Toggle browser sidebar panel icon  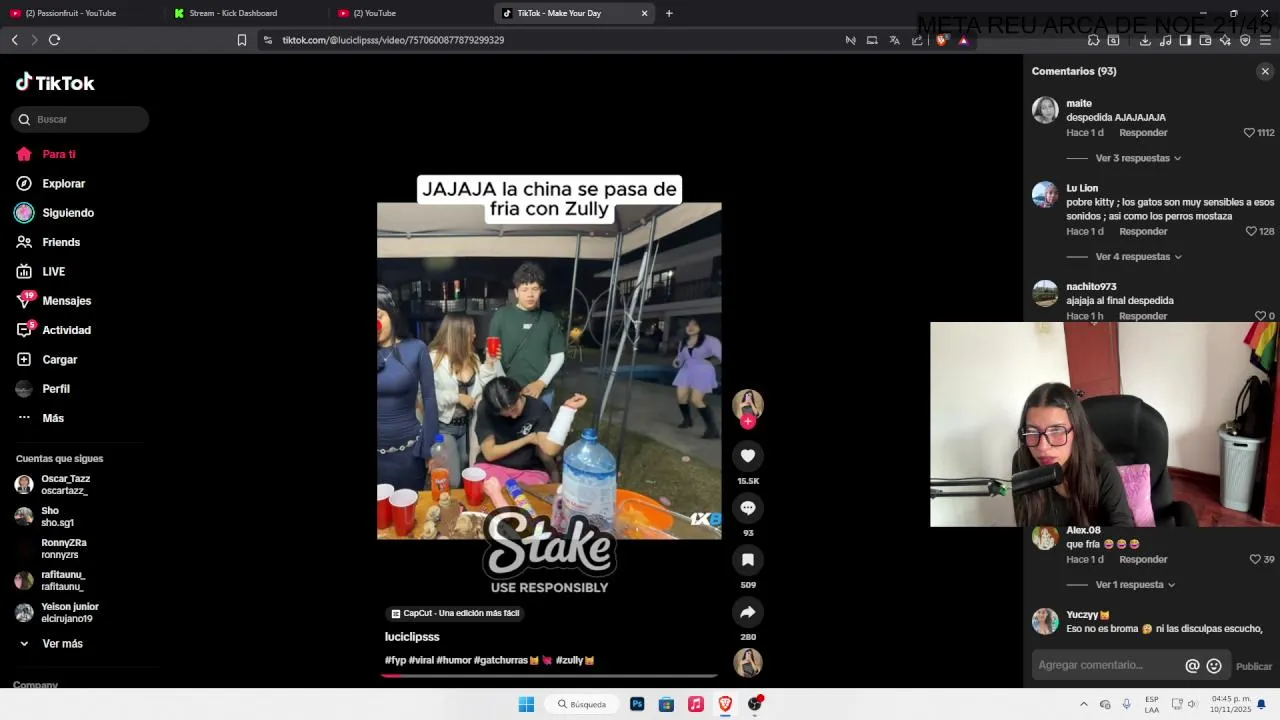click(x=1185, y=40)
